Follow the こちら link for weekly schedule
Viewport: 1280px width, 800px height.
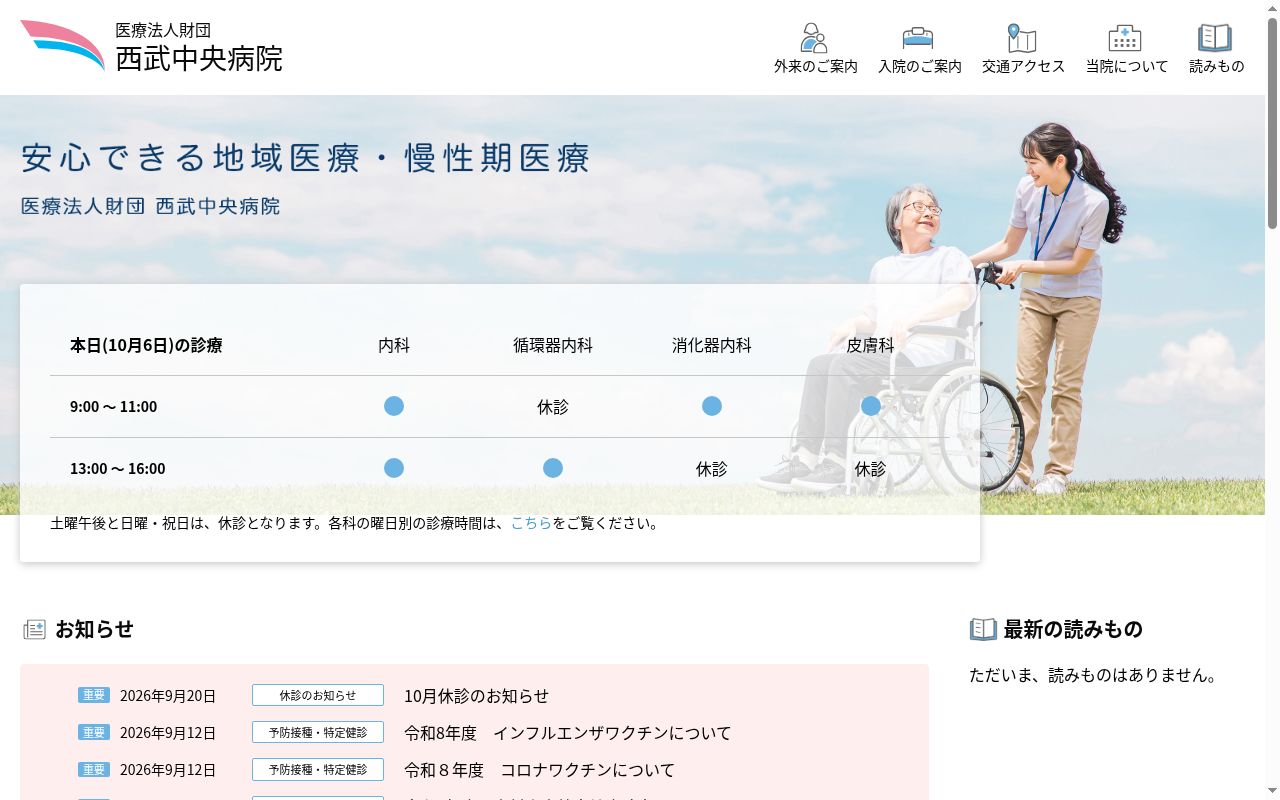pyautogui.click(x=531, y=523)
